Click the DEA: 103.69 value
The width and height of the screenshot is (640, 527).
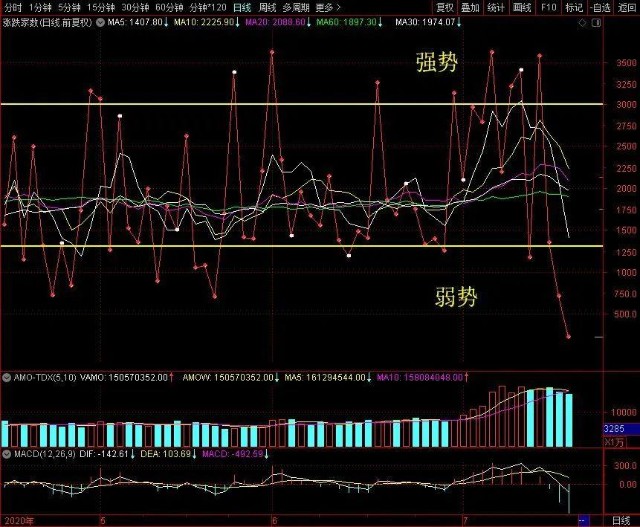(x=166, y=454)
